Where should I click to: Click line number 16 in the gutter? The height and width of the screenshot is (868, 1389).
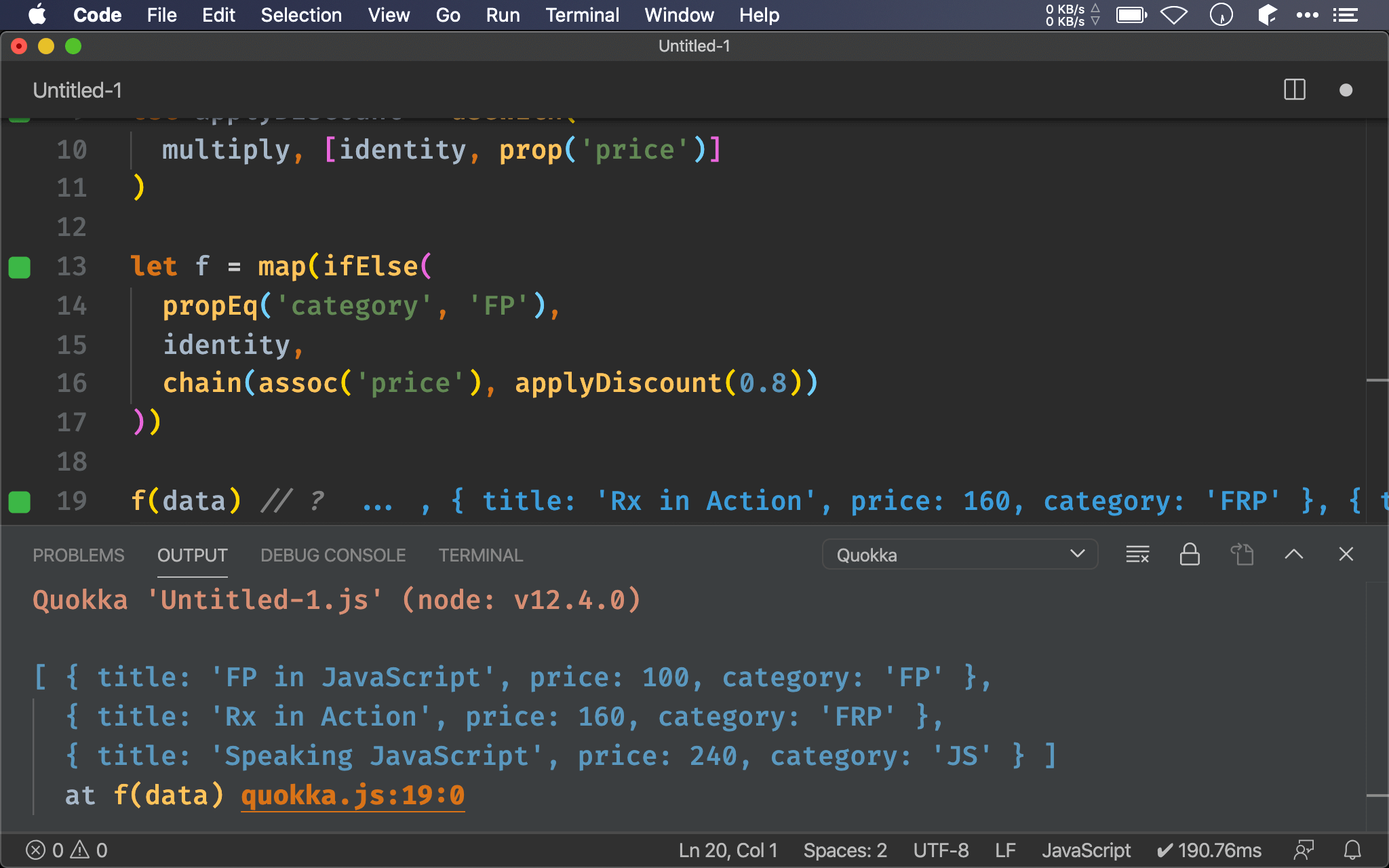[x=71, y=383]
